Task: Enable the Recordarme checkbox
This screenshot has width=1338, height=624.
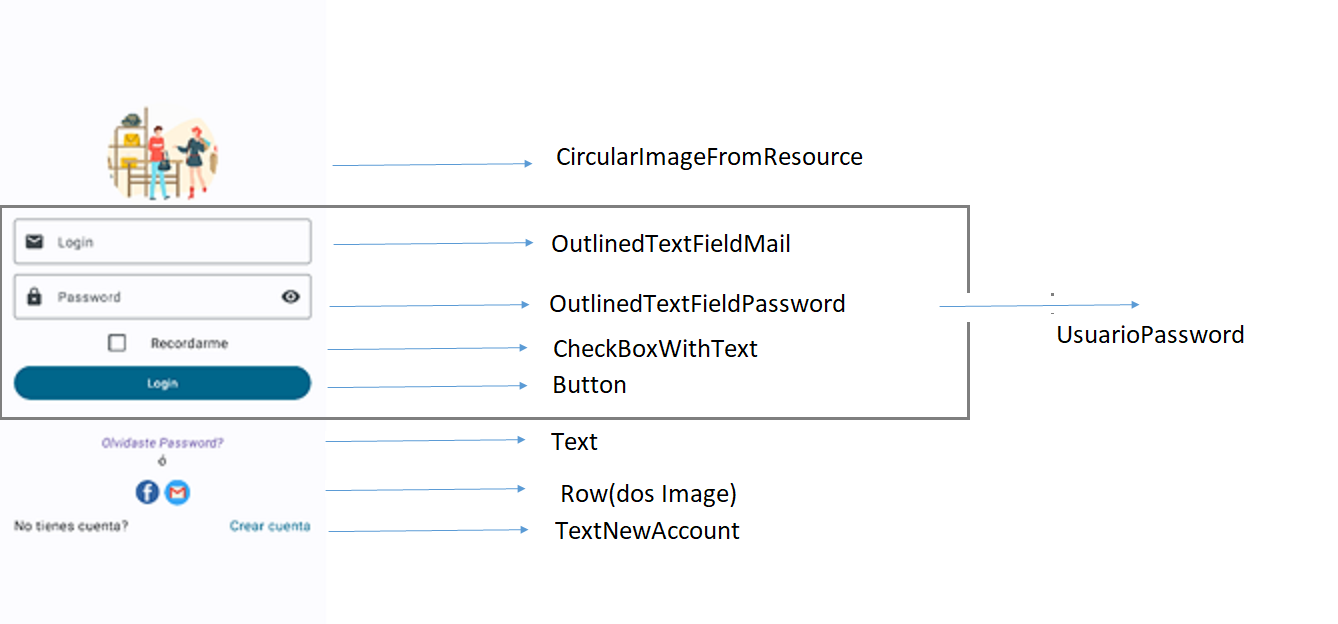Action: pyautogui.click(x=117, y=343)
